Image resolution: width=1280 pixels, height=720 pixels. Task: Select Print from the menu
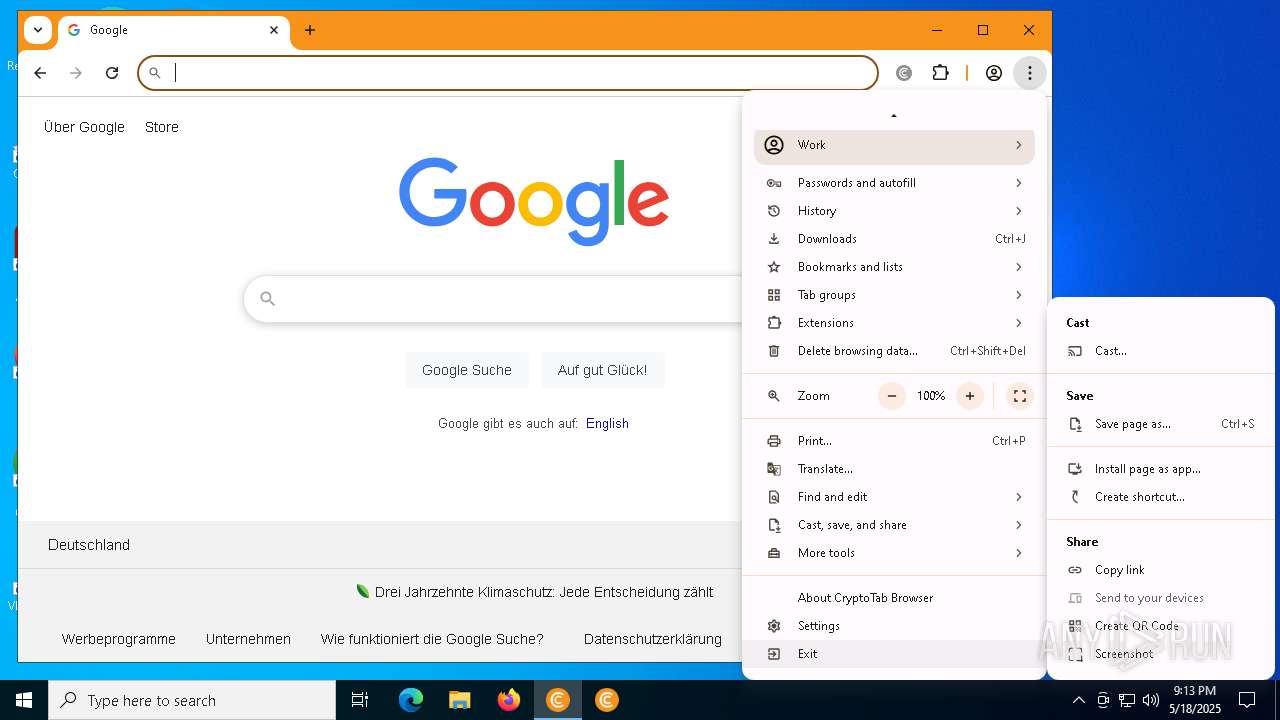pyautogui.click(x=894, y=441)
